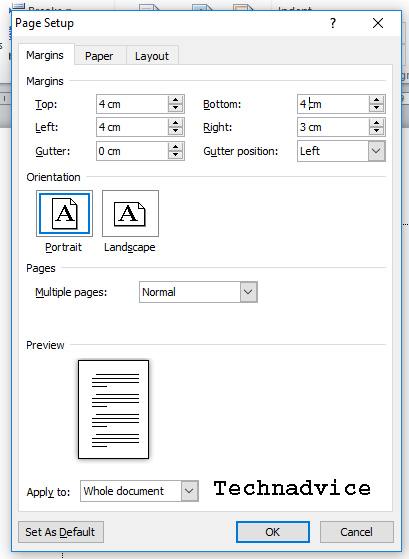409x559 pixels.
Task: Select the Landscape orientation icon
Action: coord(130,213)
